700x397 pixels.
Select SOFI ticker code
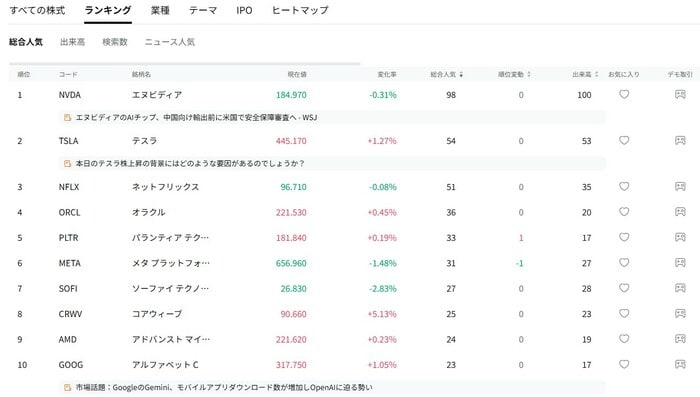(68, 288)
